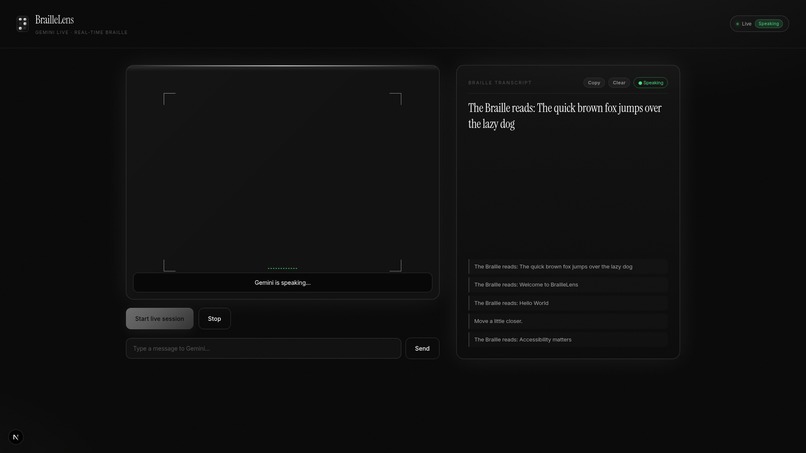Select history row 'Move a little closer.'

[568, 321]
